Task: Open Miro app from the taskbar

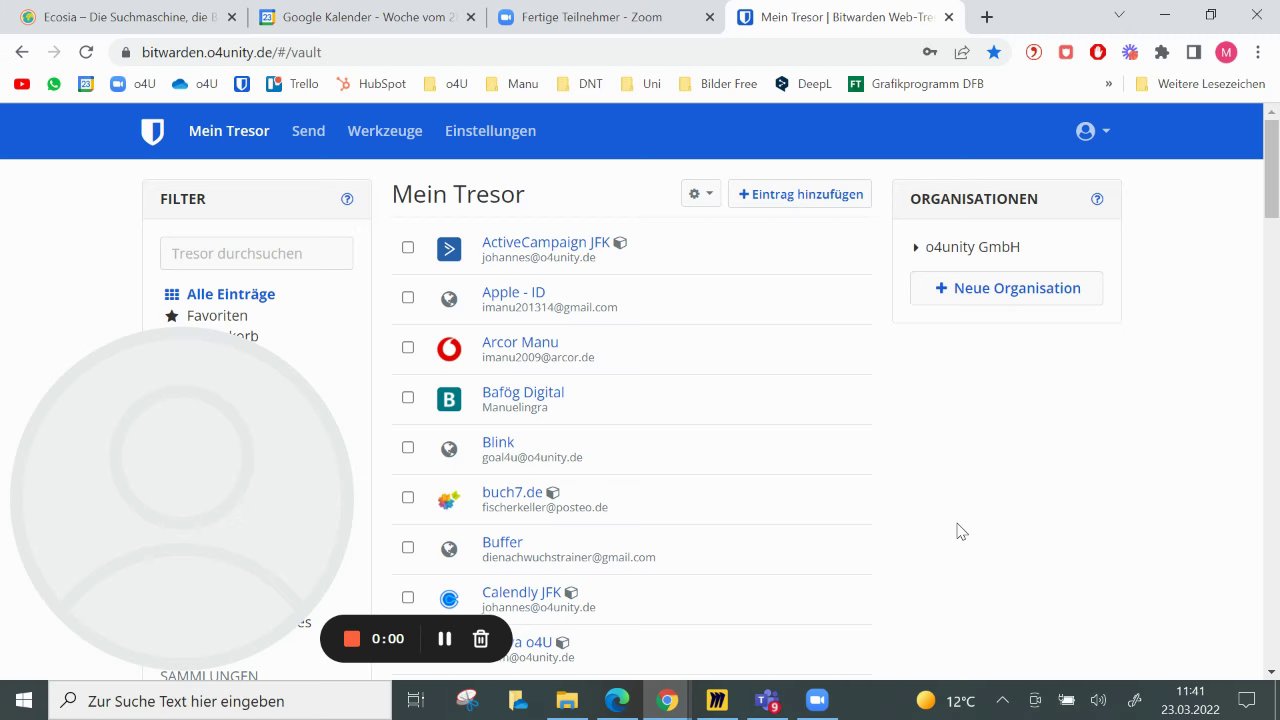Action: click(x=717, y=700)
